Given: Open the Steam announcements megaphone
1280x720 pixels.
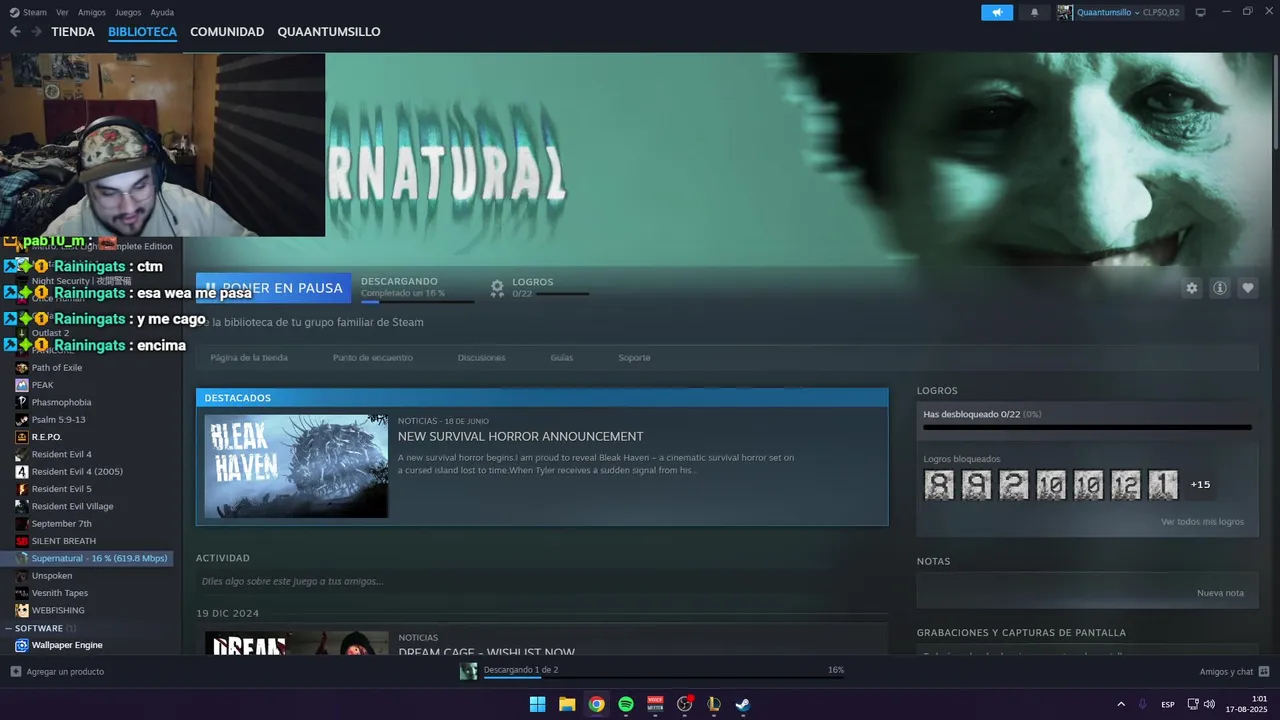Looking at the screenshot, I should coord(997,12).
